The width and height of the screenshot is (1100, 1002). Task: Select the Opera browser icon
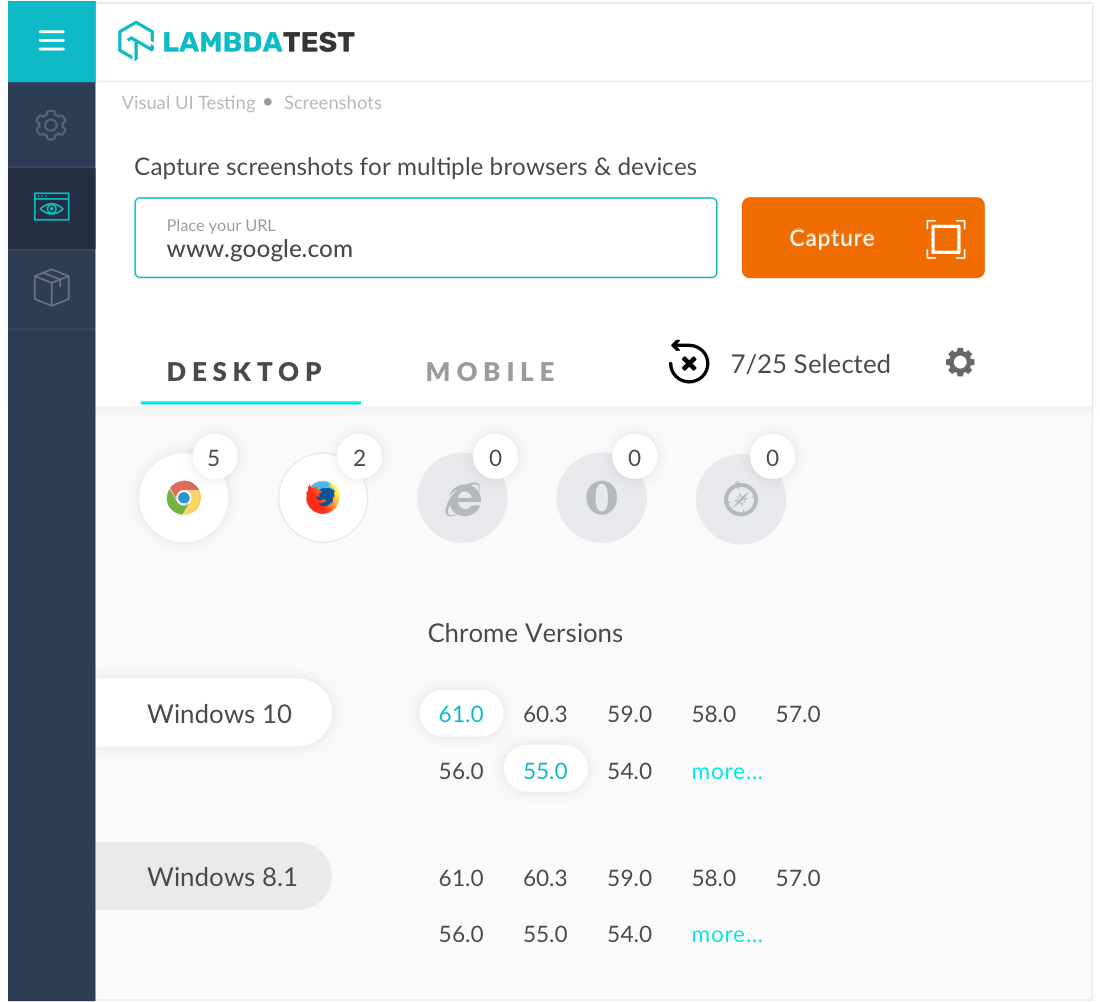(601, 498)
